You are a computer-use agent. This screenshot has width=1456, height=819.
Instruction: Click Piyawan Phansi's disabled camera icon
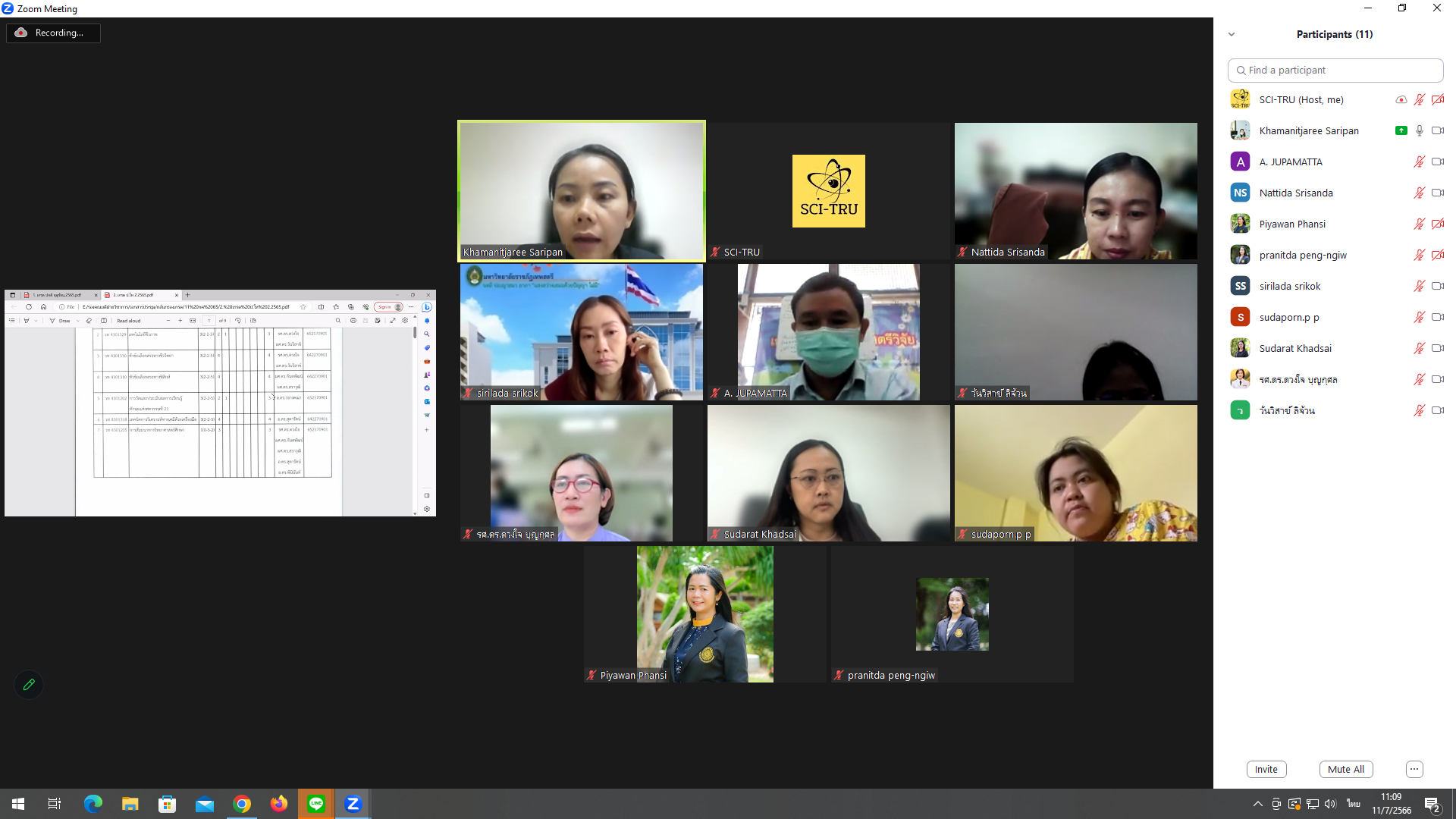(1437, 224)
